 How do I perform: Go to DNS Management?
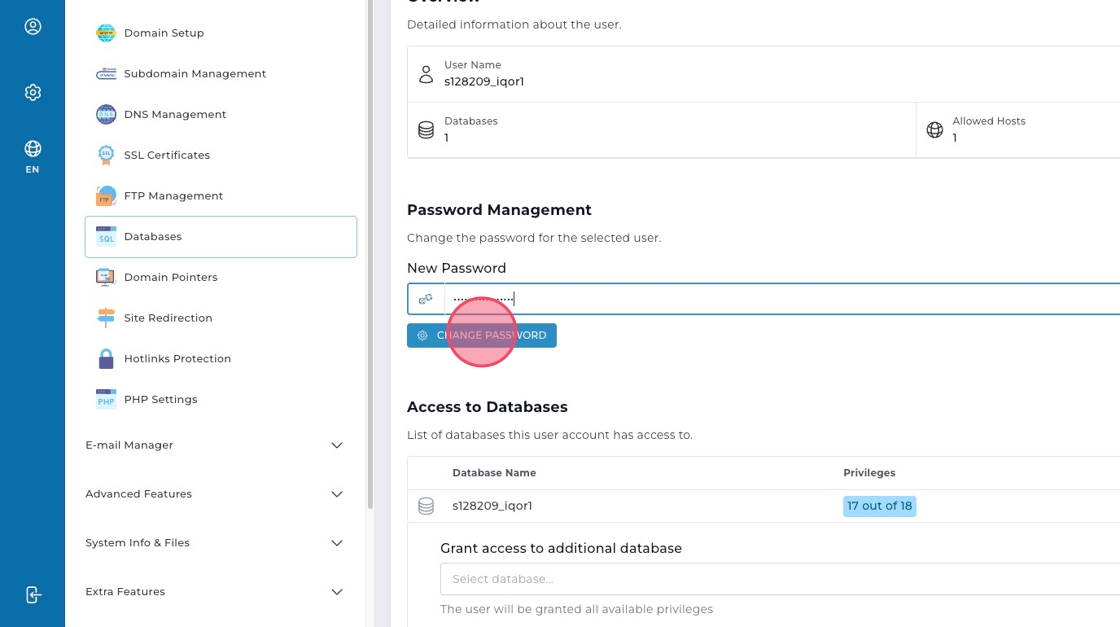tap(175, 115)
